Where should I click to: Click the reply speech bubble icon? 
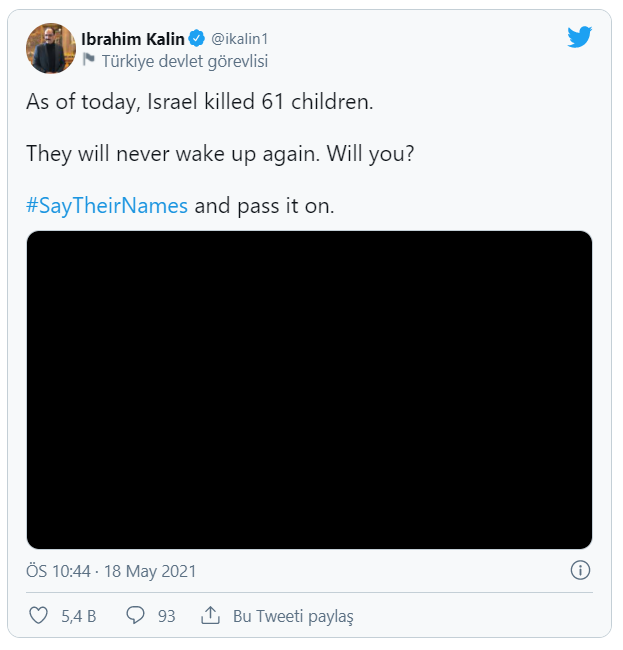tap(136, 616)
